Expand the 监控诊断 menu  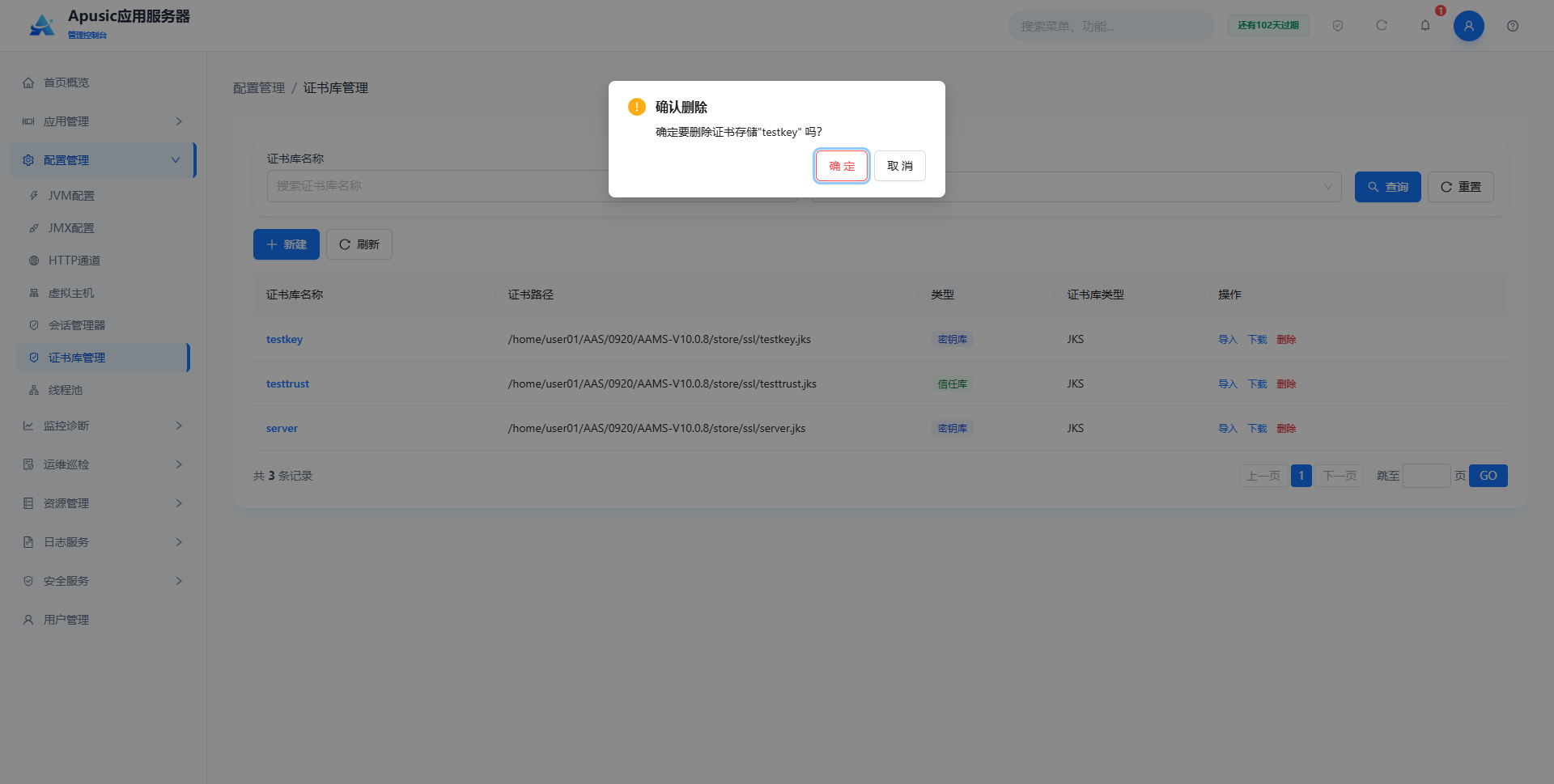(104, 426)
